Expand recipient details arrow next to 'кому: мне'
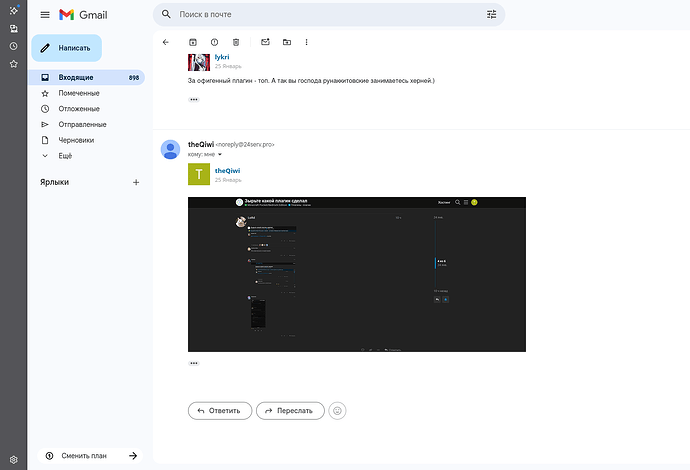690x470 pixels. (220, 154)
